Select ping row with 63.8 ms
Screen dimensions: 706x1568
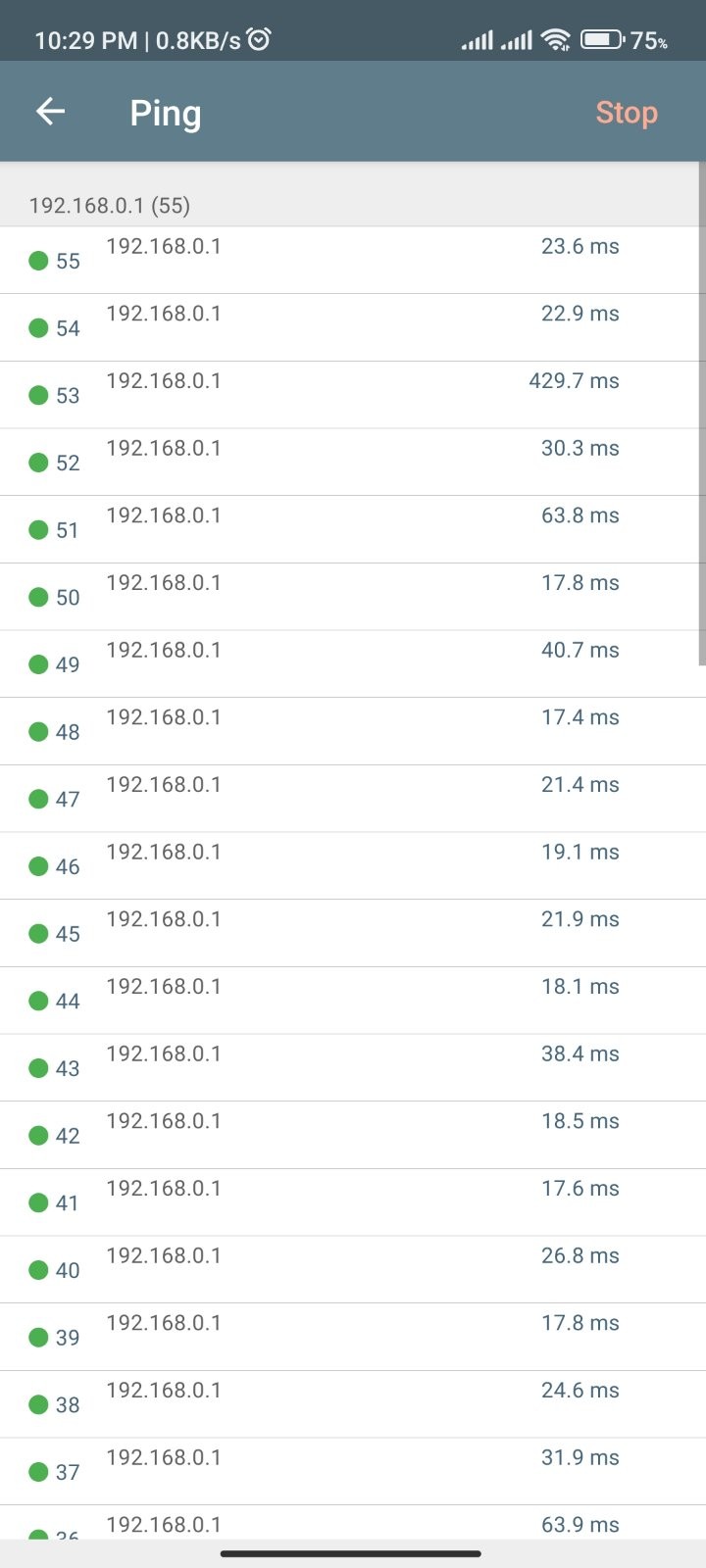(x=353, y=529)
